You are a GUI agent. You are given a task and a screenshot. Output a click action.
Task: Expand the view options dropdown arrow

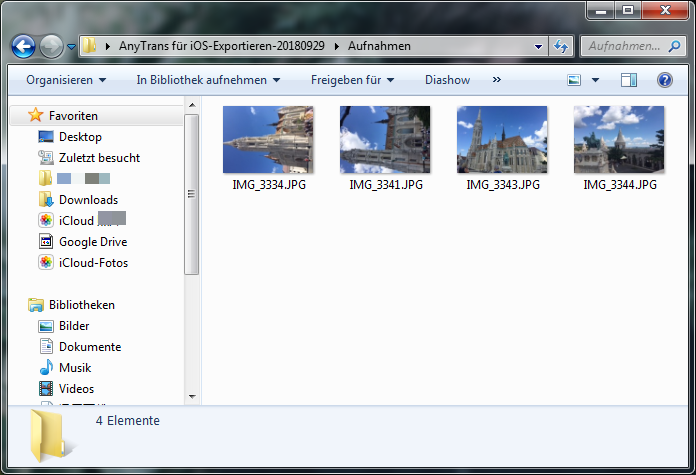(x=596, y=80)
